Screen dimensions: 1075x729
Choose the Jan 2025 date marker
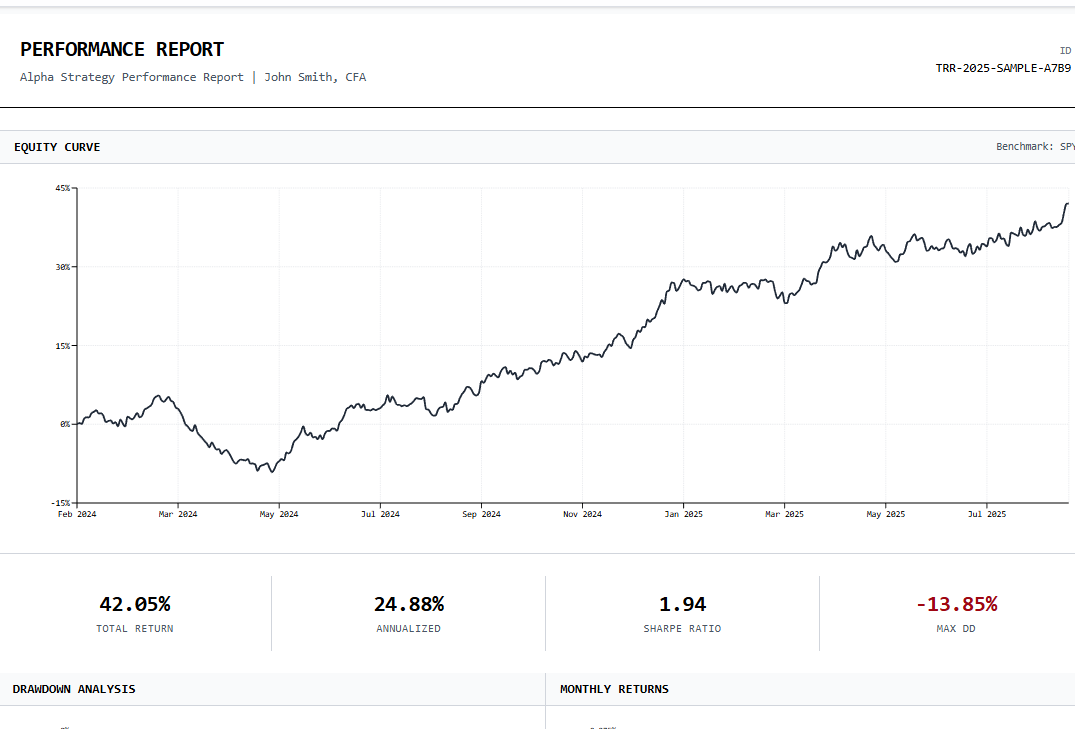coord(683,514)
